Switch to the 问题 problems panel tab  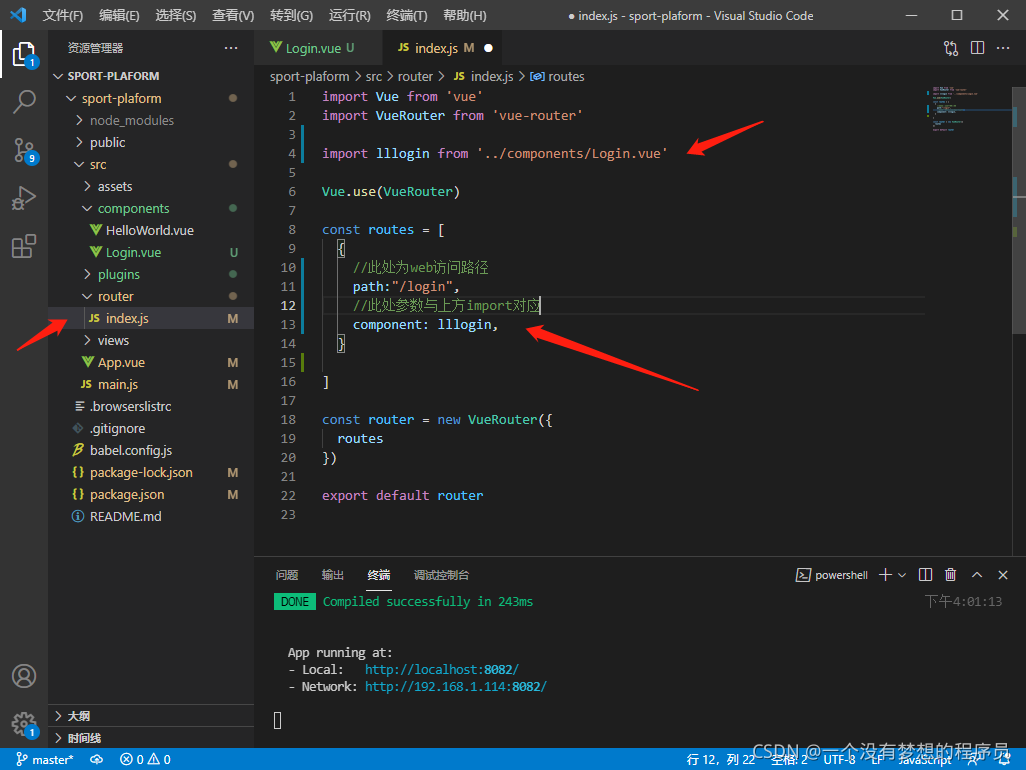287,574
